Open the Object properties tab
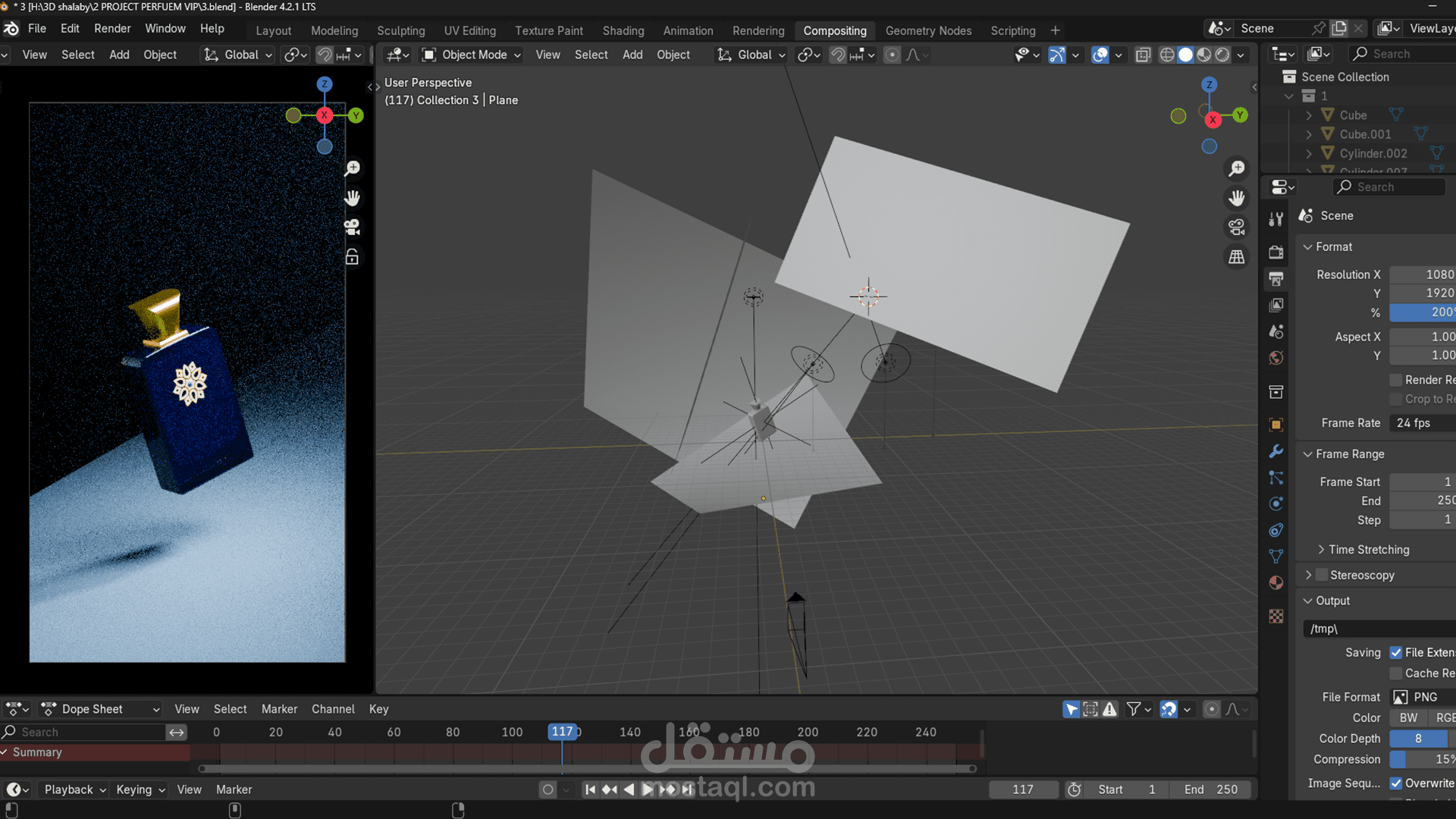 click(x=1276, y=425)
